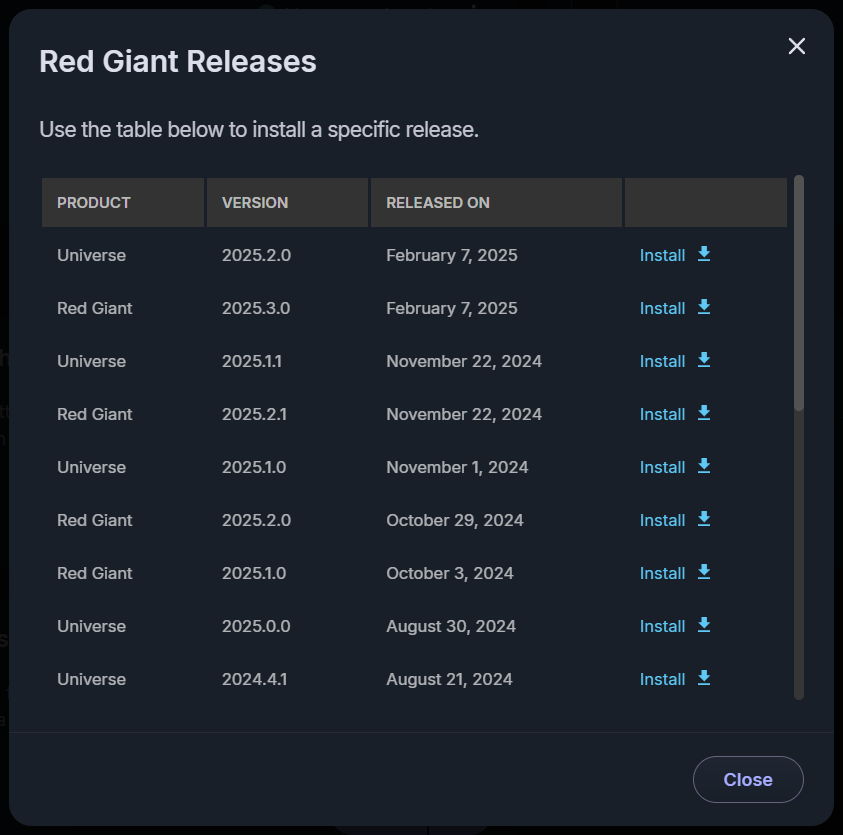The image size is (843, 835).
Task: Click download icon for Red Giant 2025.2.1
Action: coord(704,413)
